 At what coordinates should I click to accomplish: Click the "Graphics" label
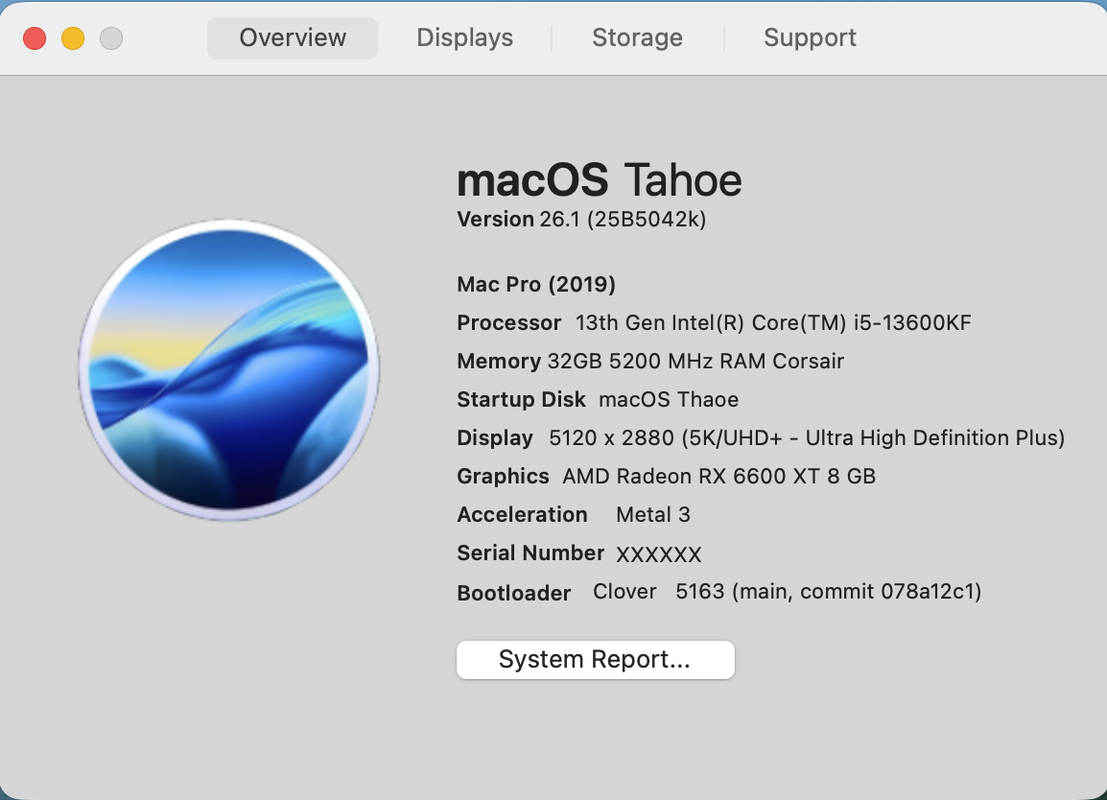tap(503, 477)
